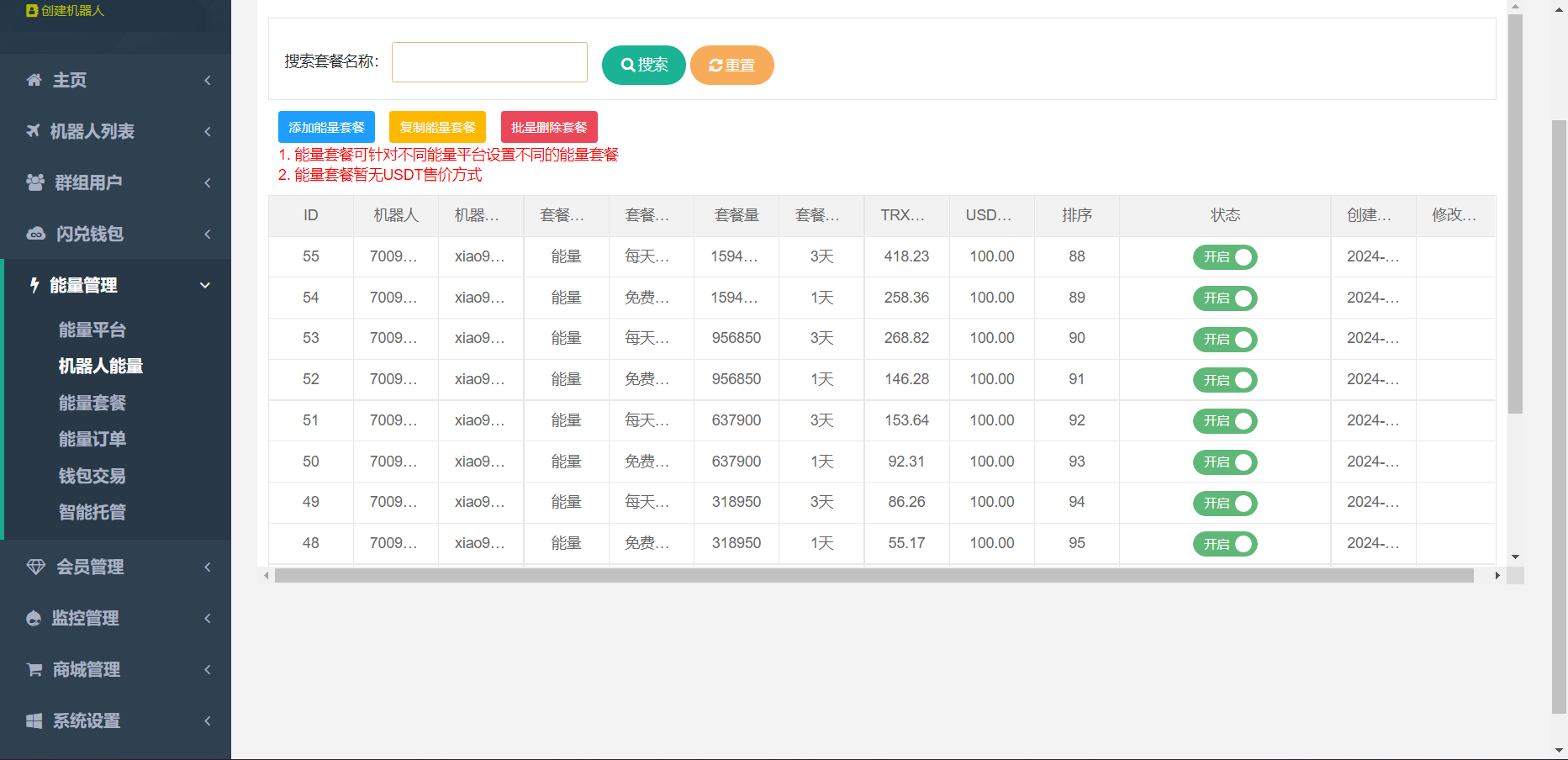
Task: Click the windows icon beside 系统设置
Action: (34, 720)
